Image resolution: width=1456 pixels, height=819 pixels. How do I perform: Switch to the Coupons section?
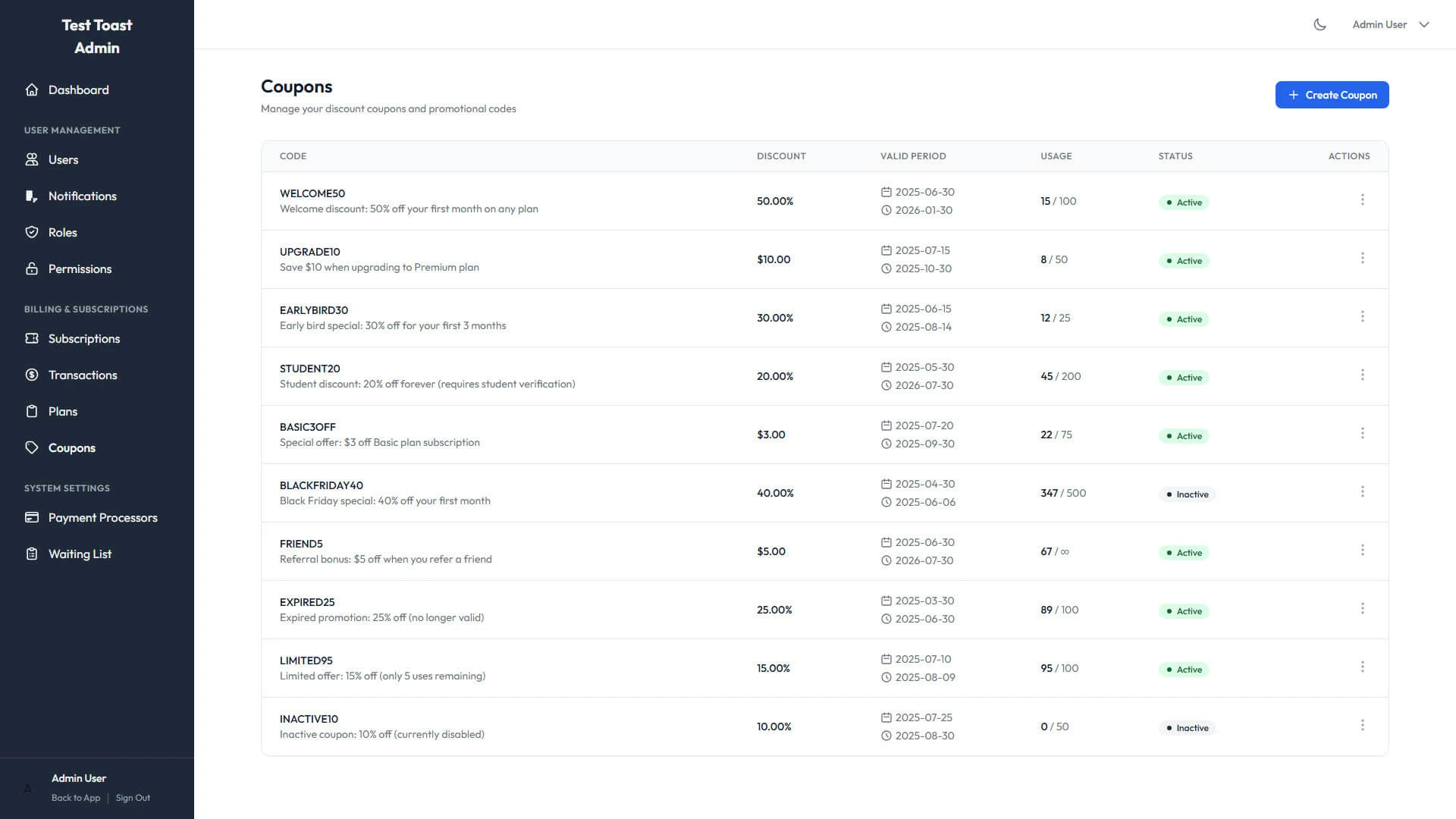71,447
